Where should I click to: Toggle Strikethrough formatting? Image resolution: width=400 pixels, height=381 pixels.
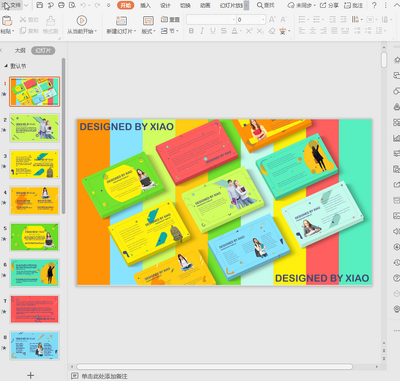pyautogui.click(x=224, y=31)
